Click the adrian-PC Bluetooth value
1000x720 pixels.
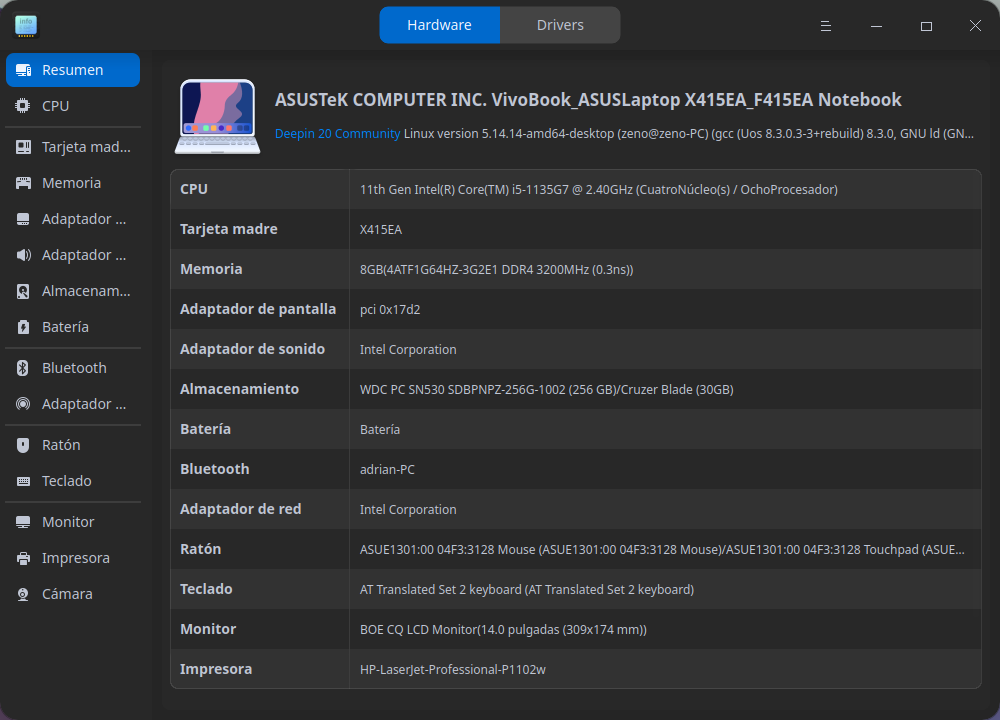click(387, 469)
